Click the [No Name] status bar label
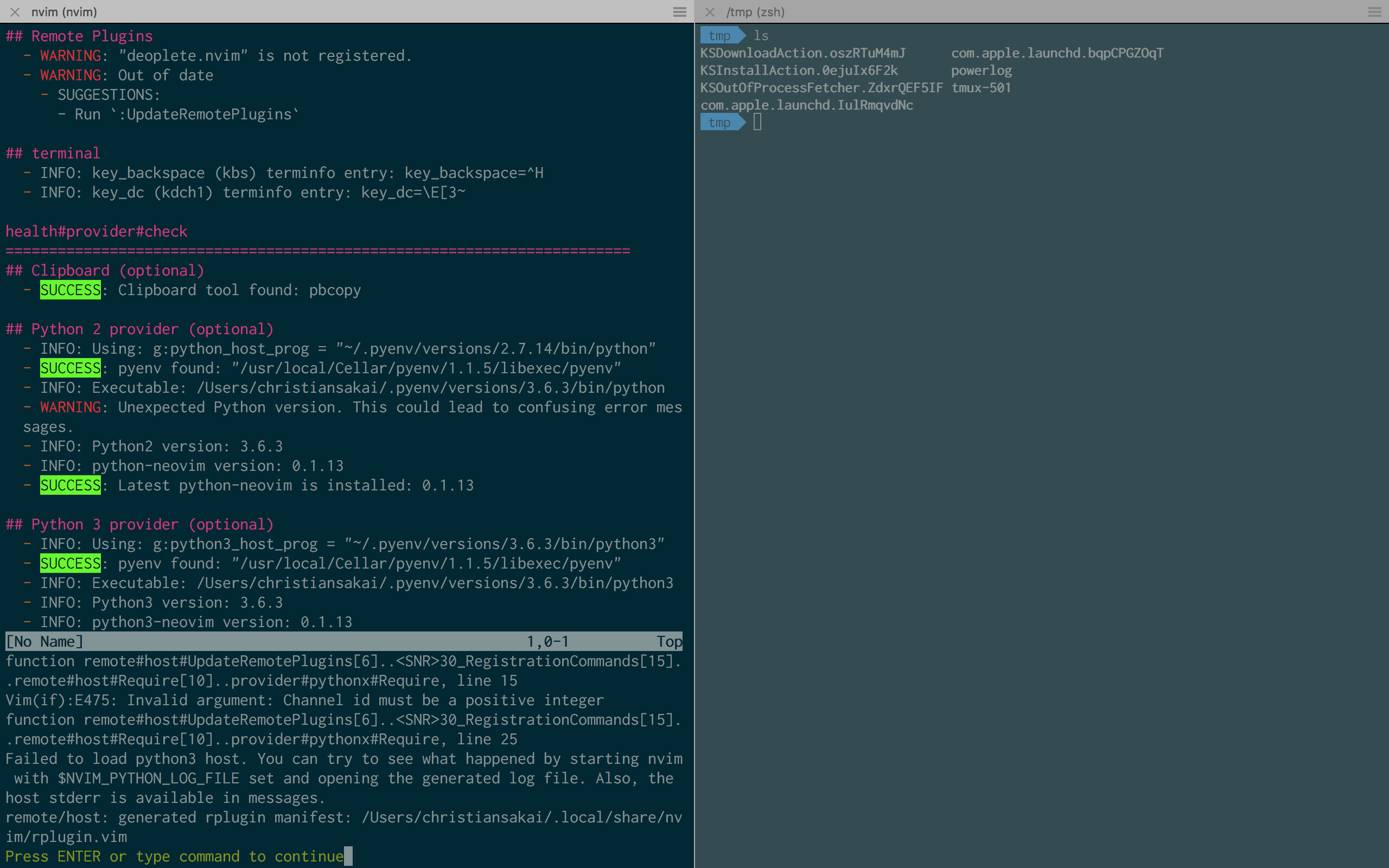 [x=45, y=641]
